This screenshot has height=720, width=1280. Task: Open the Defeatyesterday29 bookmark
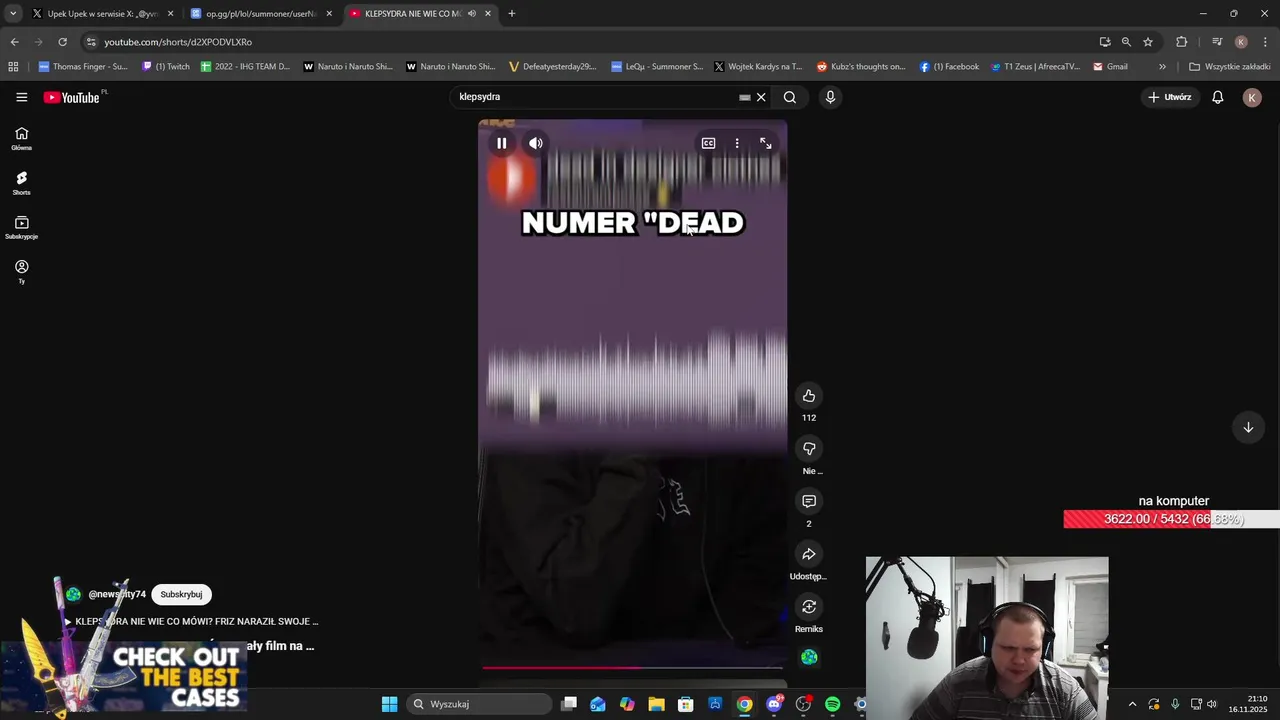click(552, 67)
